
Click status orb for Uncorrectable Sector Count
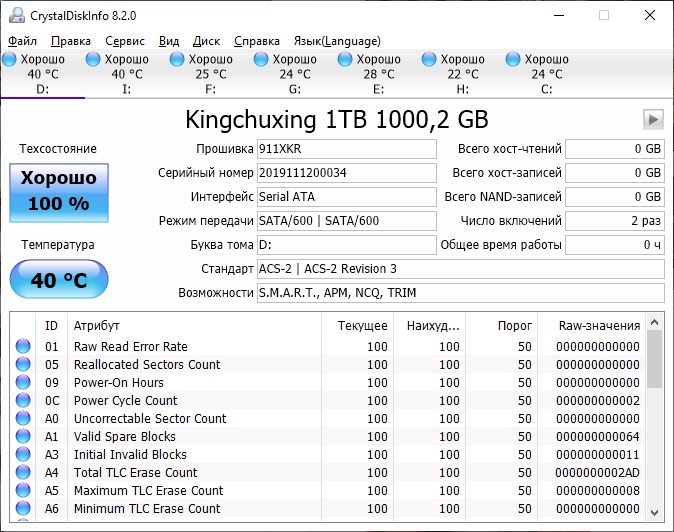point(23,418)
